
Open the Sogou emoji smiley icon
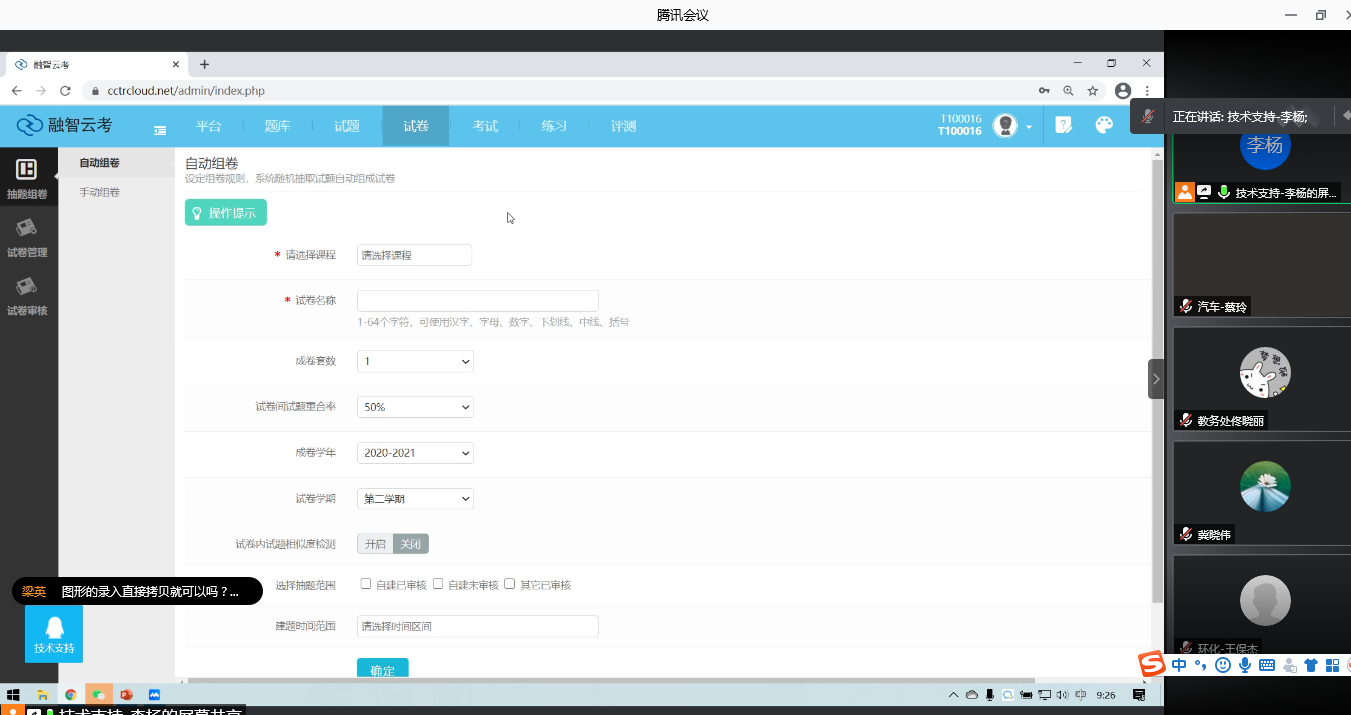coord(1222,665)
